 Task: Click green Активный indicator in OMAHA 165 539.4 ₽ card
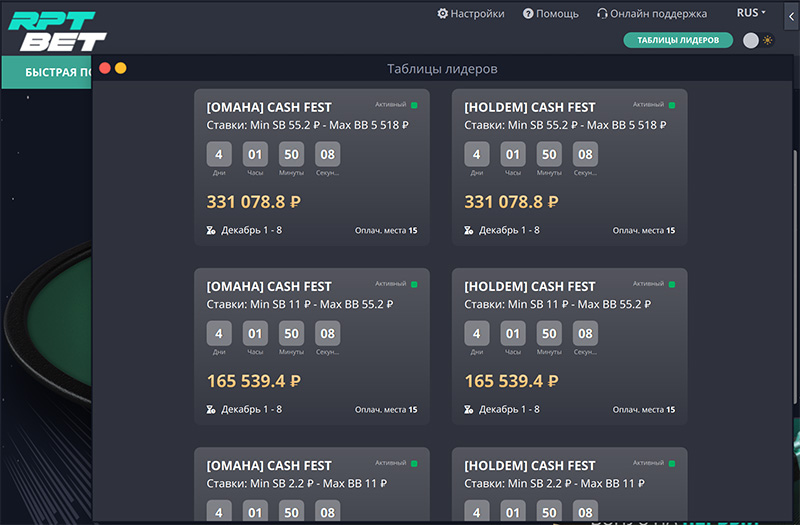click(x=413, y=284)
